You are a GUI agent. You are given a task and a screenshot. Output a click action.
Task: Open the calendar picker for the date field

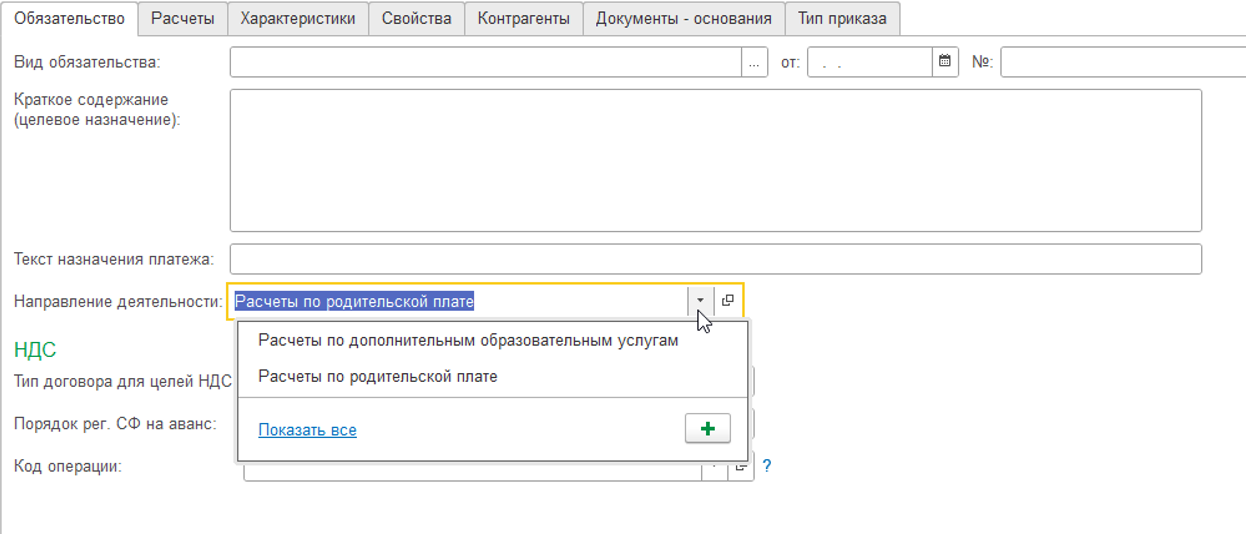pyautogui.click(x=945, y=62)
